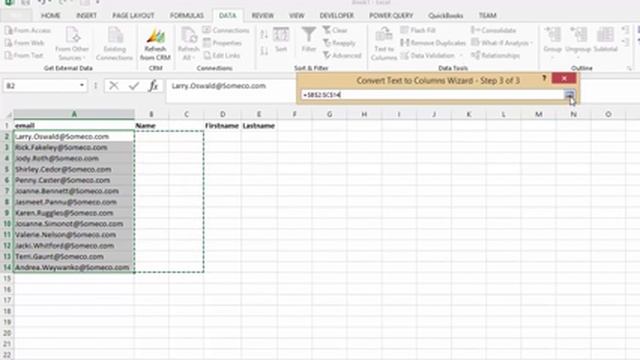Image resolution: width=640 pixels, height=360 pixels.
Task: Open the FORMULAS tab
Action: point(187,16)
